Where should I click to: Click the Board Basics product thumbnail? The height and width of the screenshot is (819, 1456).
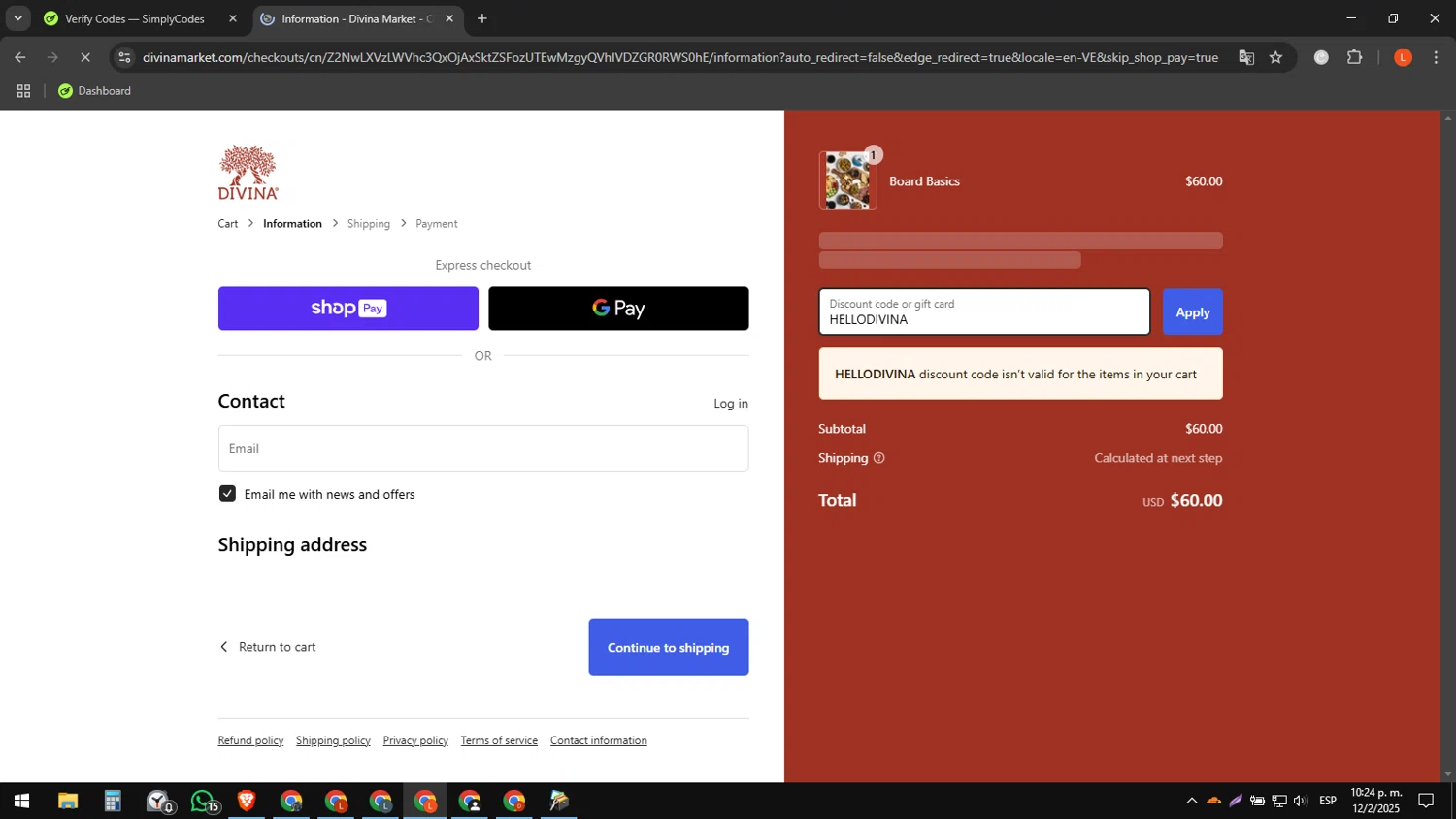click(847, 180)
